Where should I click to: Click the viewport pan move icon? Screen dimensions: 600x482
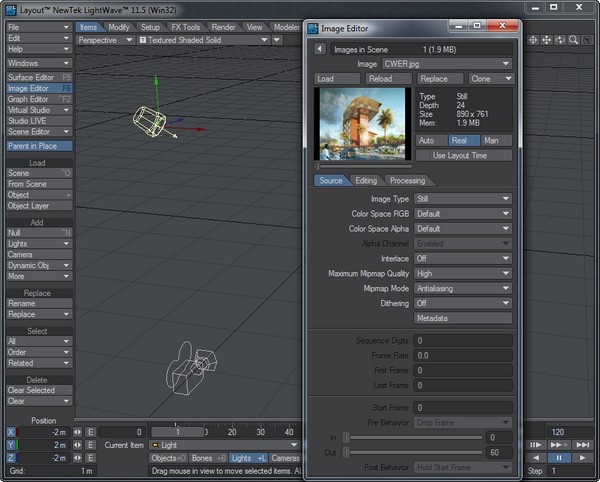click(x=546, y=40)
